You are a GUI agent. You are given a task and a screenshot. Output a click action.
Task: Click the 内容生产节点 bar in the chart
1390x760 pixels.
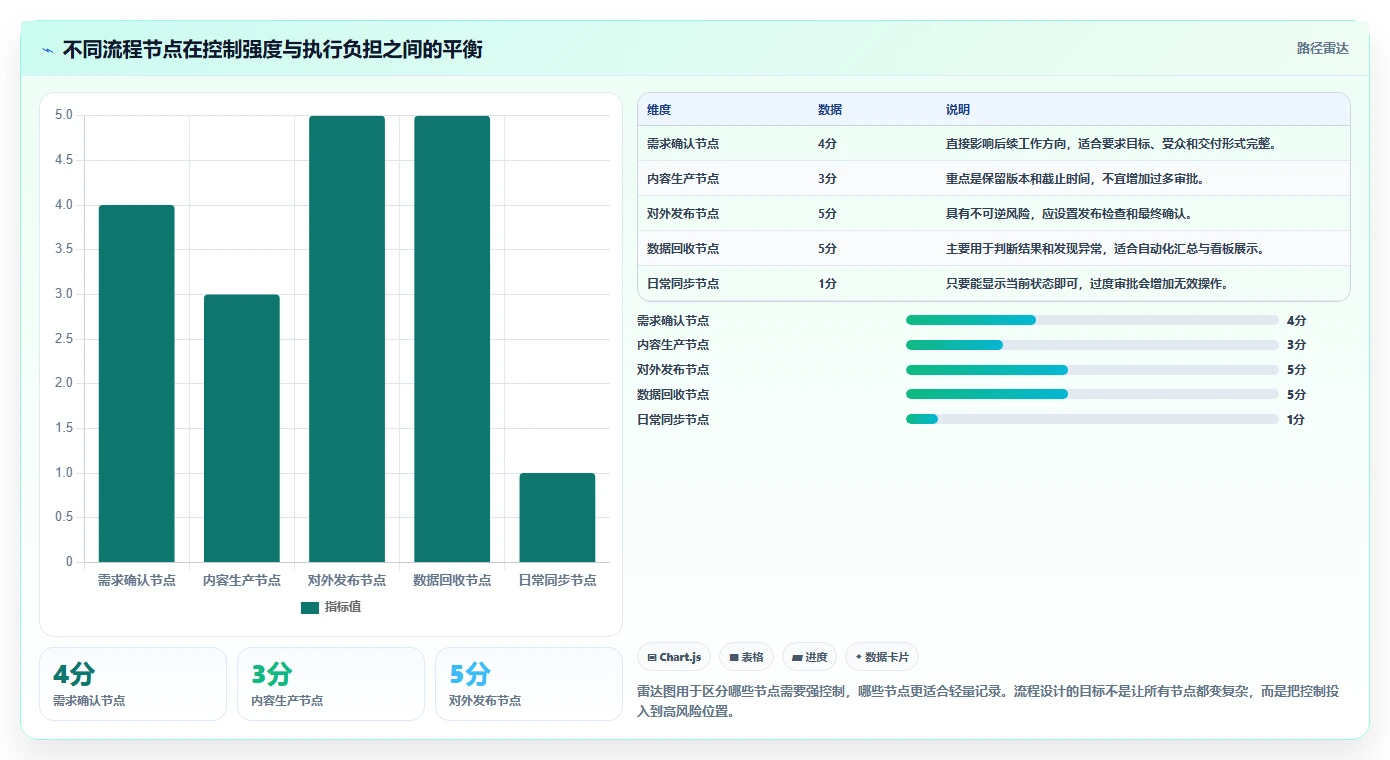tap(242, 428)
